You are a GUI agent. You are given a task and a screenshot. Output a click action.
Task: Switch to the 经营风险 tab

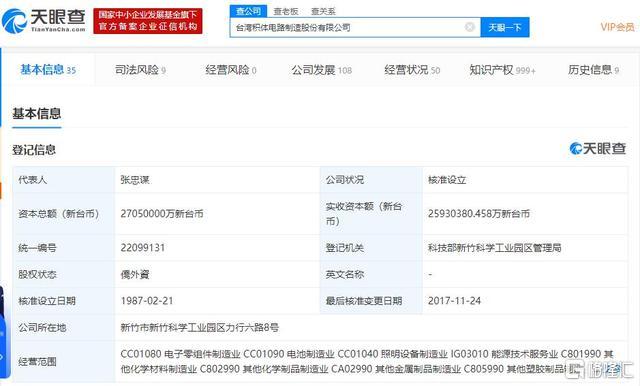tap(231, 70)
